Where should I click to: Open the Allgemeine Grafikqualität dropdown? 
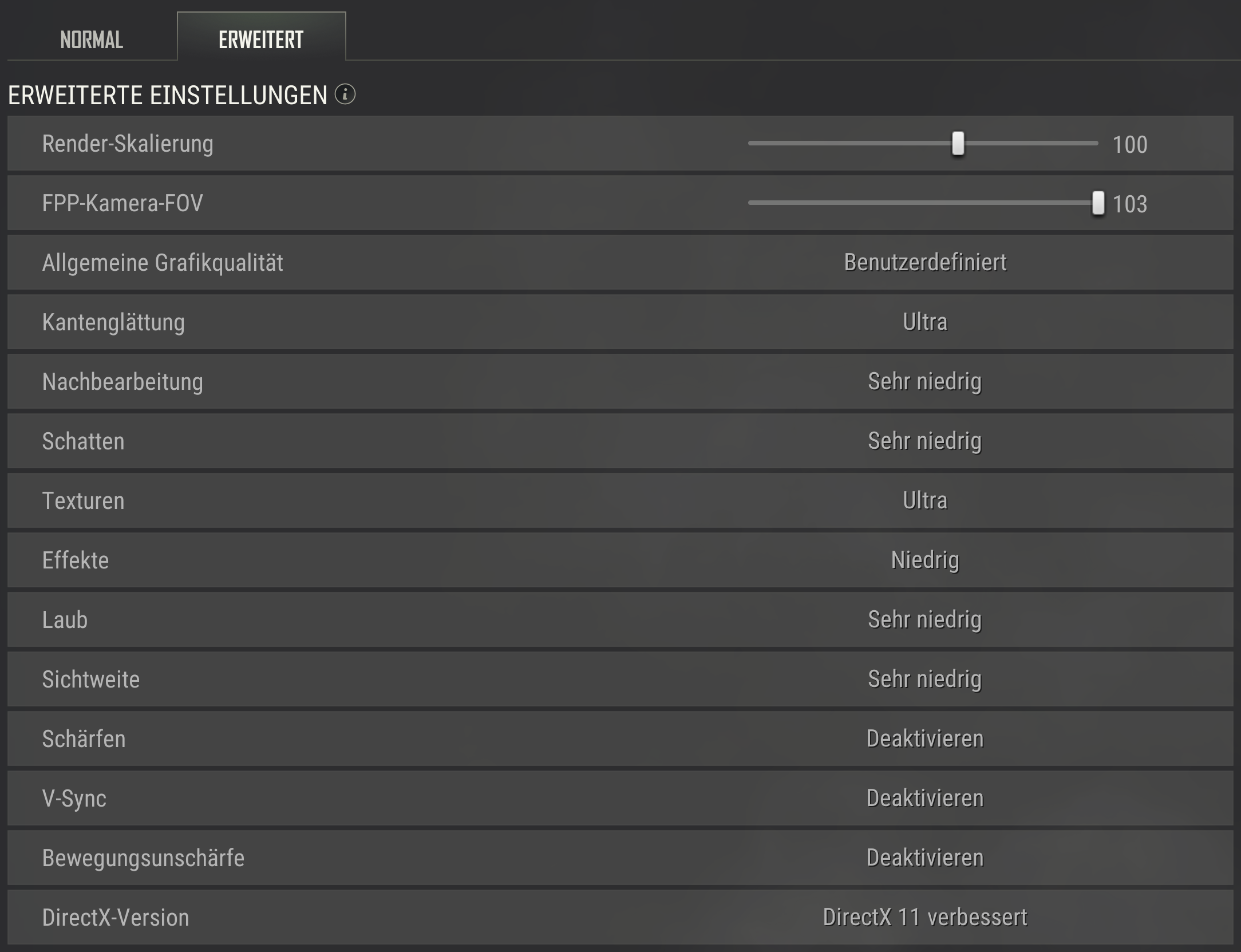coord(925,262)
